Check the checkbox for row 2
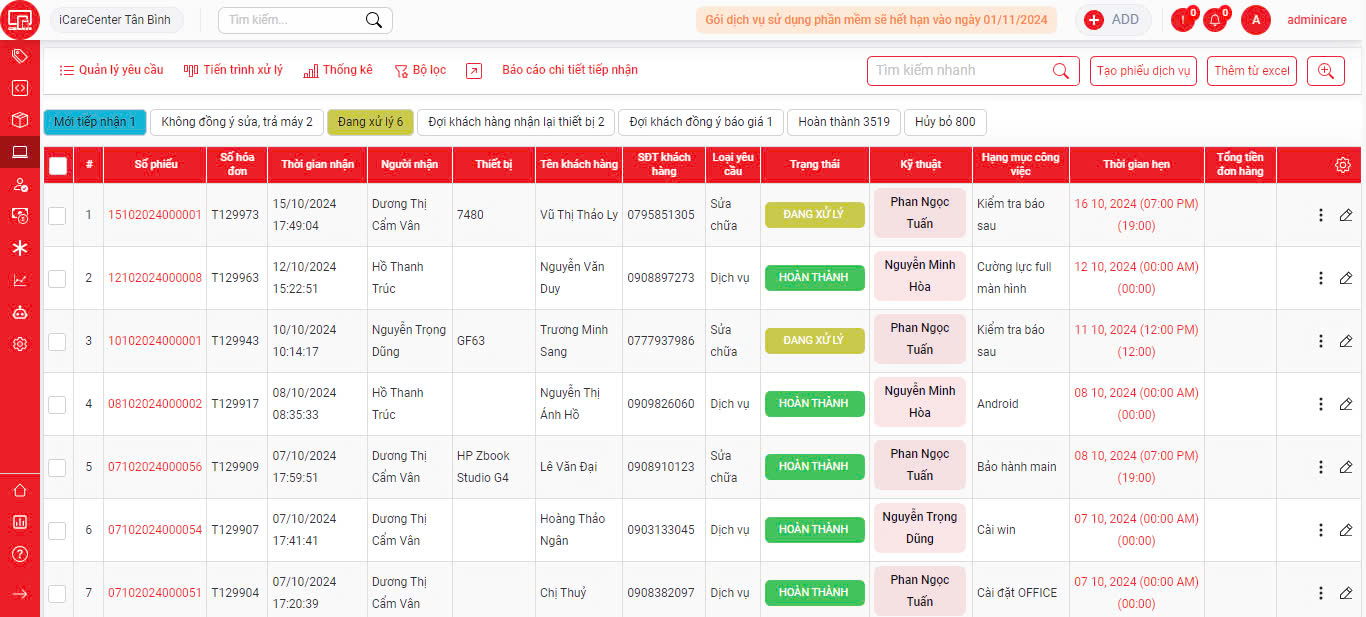This screenshot has width=1366, height=617. pyautogui.click(x=57, y=278)
